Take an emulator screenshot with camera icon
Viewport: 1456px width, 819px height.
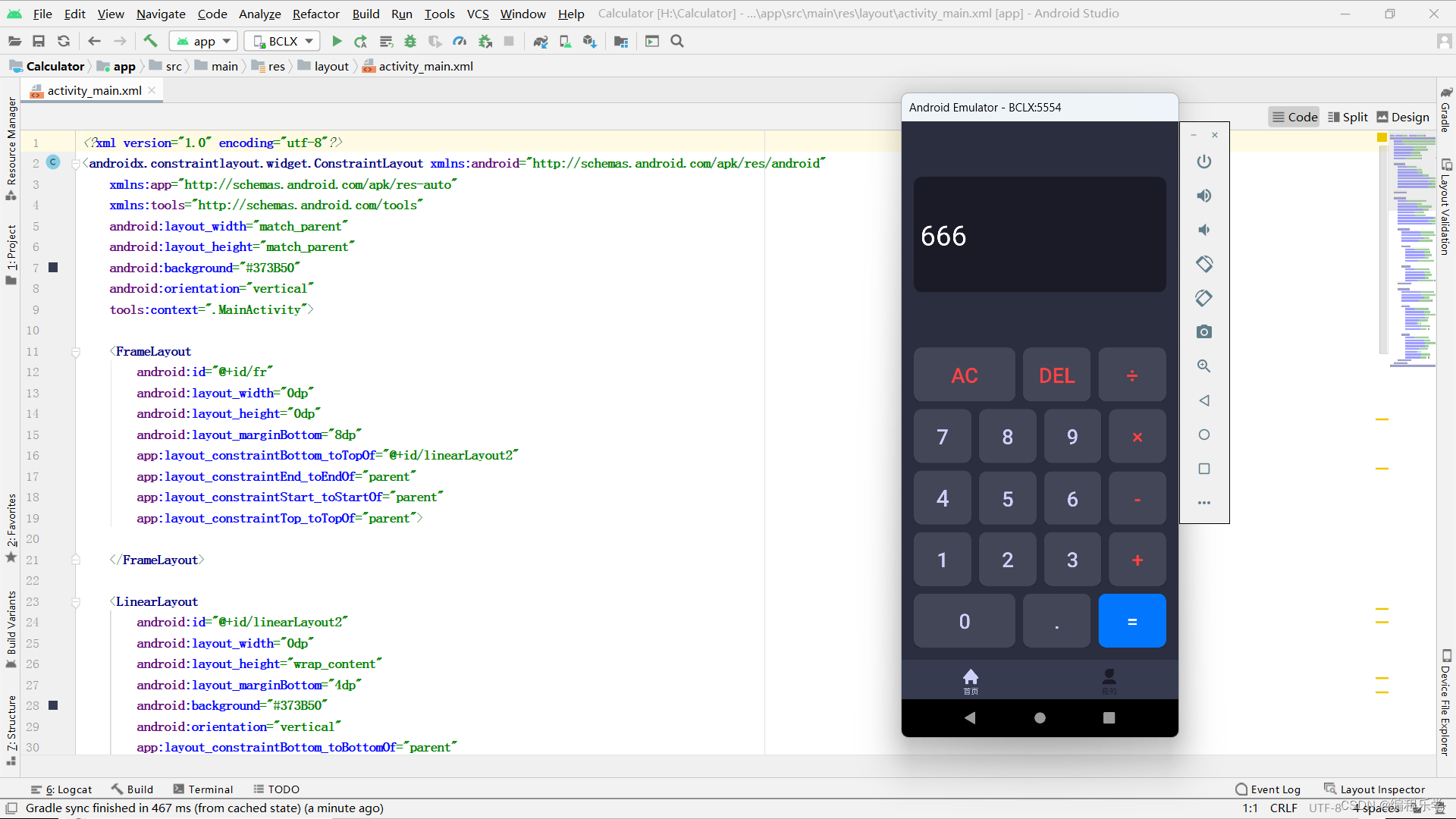pos(1203,332)
